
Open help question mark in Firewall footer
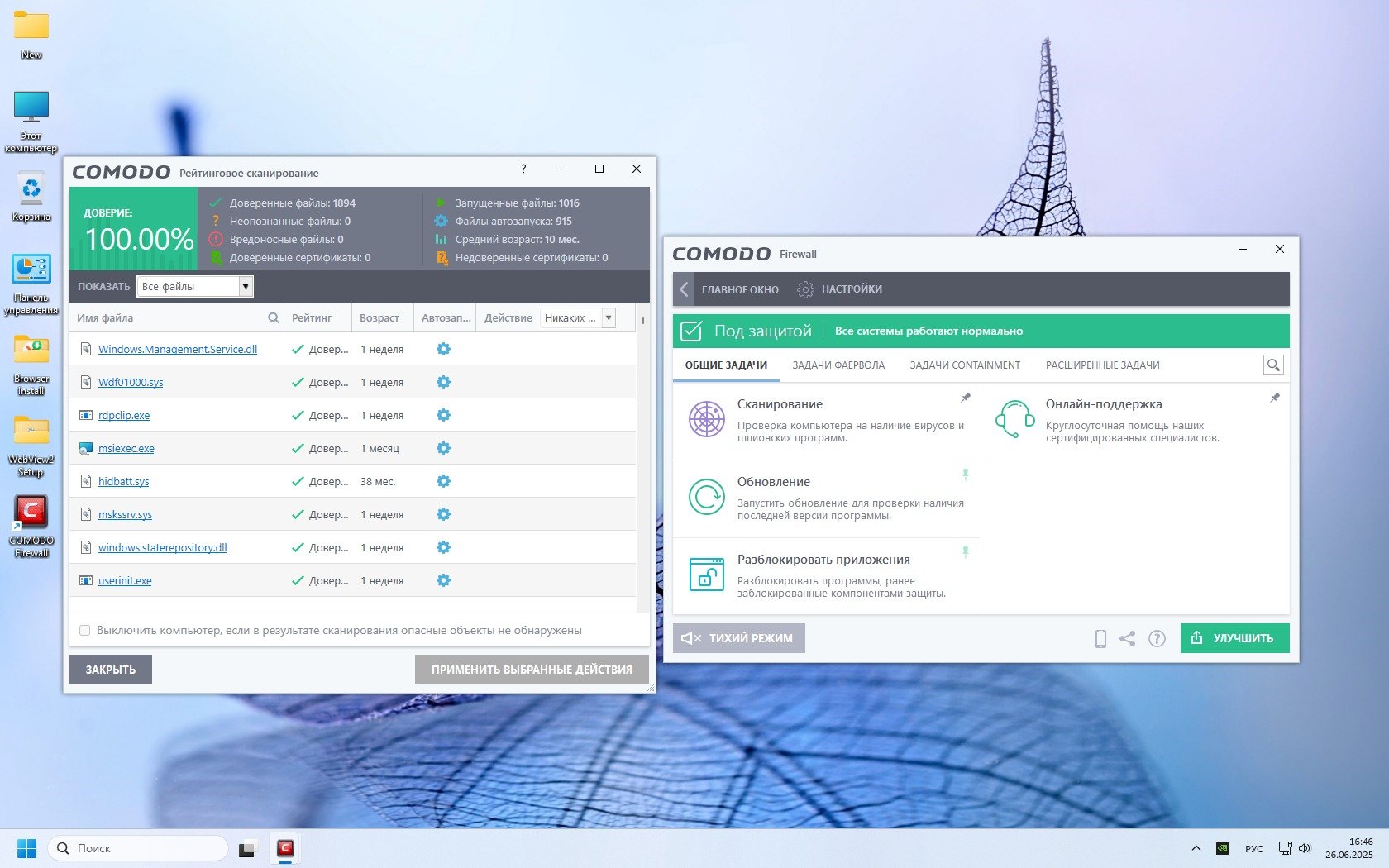tap(1157, 638)
